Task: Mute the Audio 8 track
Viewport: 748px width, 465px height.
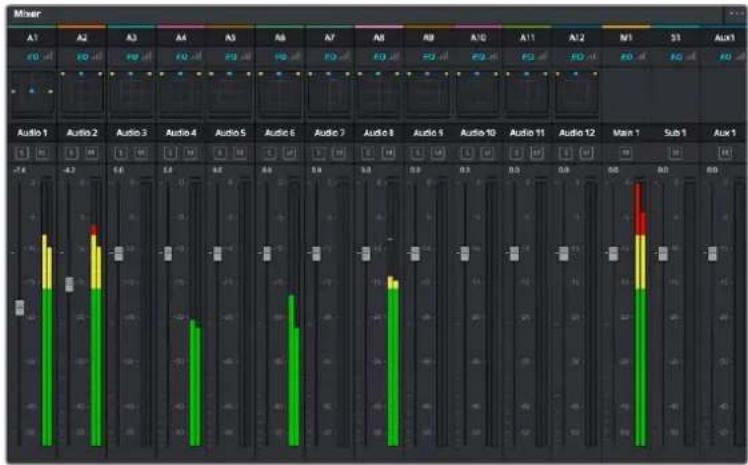Action: 389,153
